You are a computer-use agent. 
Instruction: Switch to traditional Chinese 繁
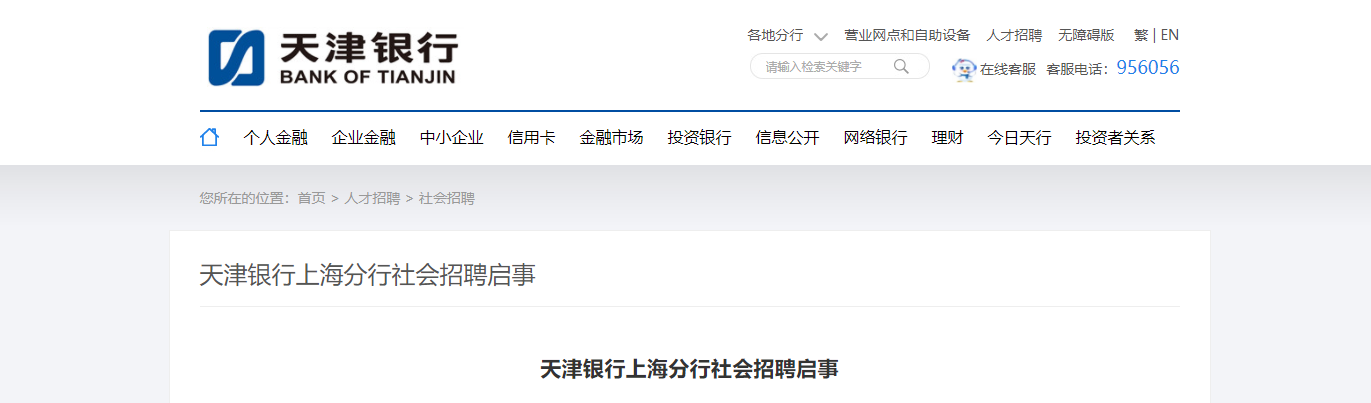[x=1141, y=35]
